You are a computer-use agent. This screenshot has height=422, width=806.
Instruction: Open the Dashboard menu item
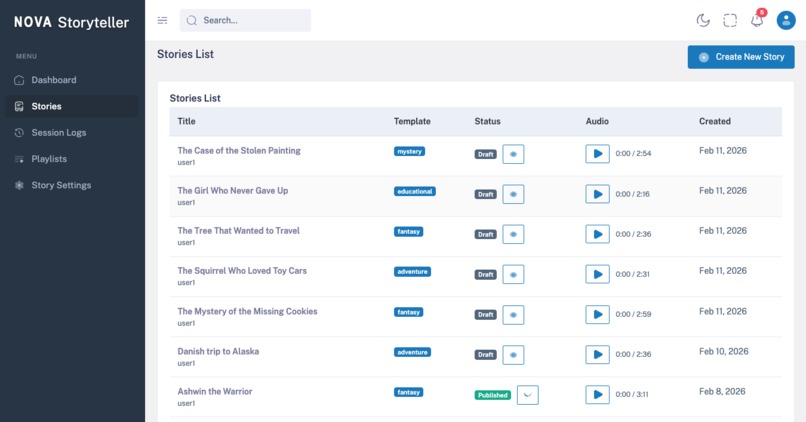[72, 80]
